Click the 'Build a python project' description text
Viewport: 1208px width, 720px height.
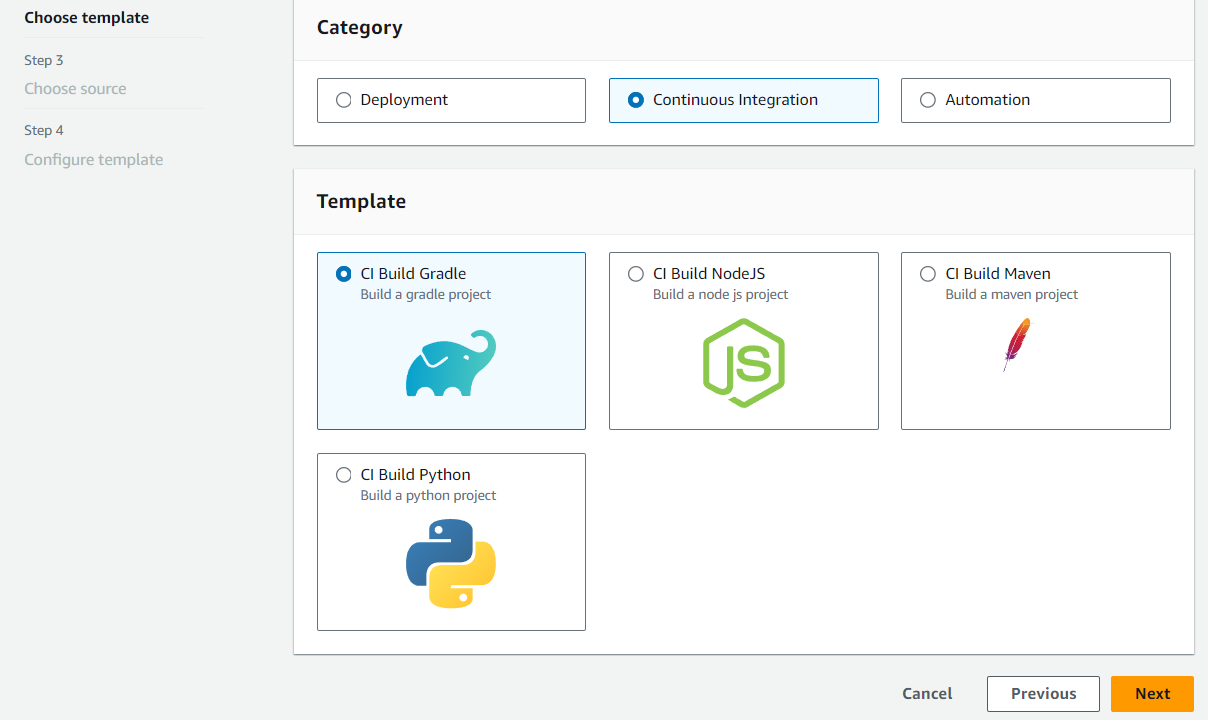(x=428, y=496)
